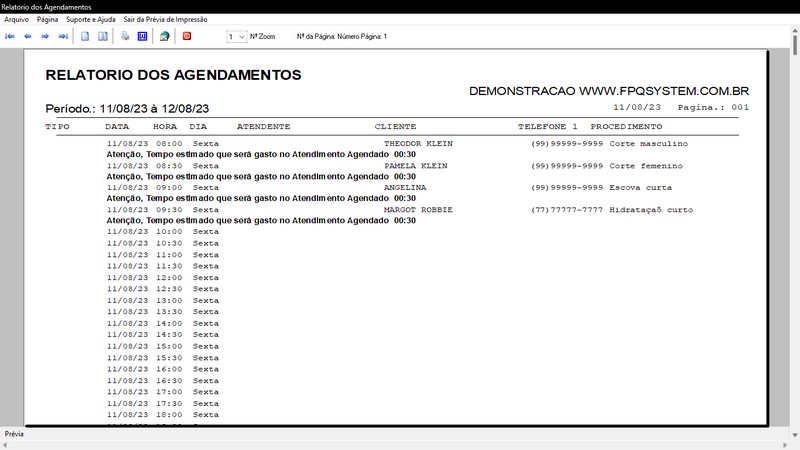Click the globe email export icon
This screenshot has height=450, width=800.
pos(164,36)
